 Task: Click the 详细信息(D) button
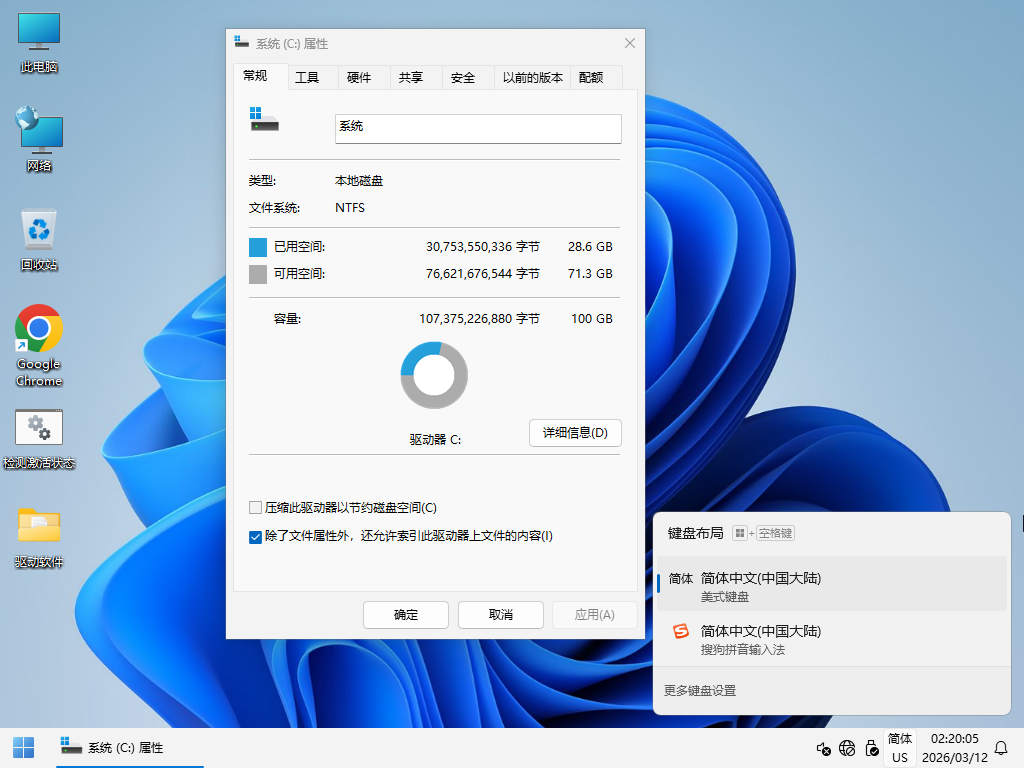coord(575,433)
